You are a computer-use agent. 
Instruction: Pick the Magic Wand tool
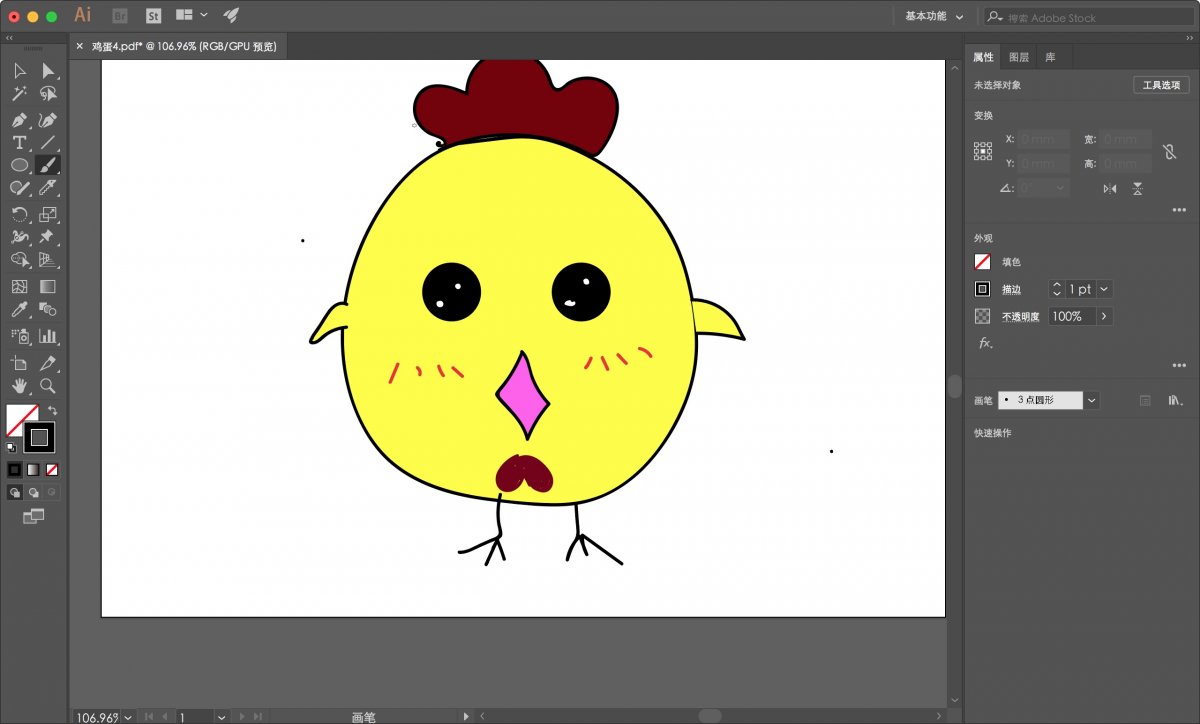tap(19, 94)
